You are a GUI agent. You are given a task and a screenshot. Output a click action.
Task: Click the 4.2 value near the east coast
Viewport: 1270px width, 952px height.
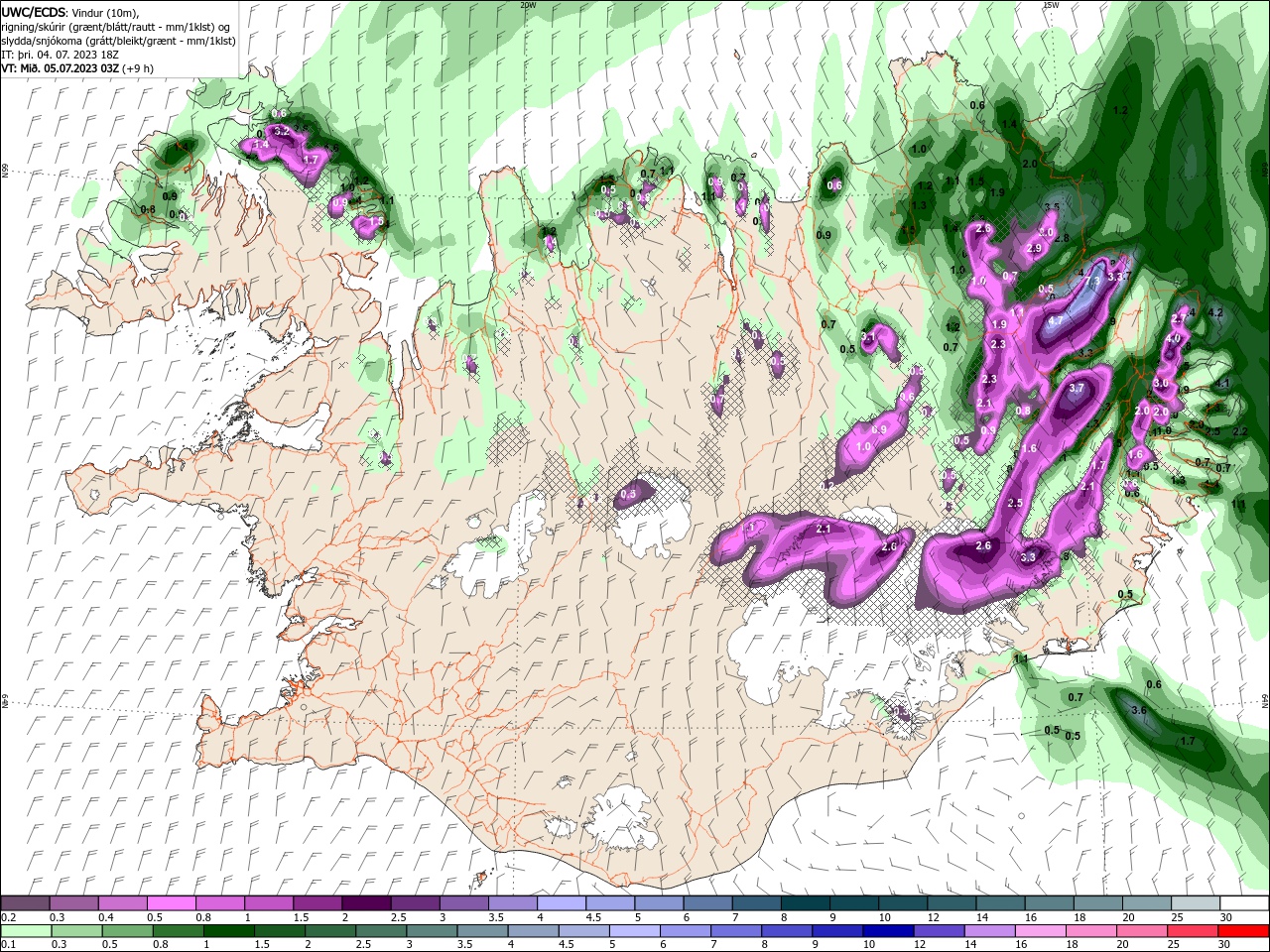[x=1215, y=312]
